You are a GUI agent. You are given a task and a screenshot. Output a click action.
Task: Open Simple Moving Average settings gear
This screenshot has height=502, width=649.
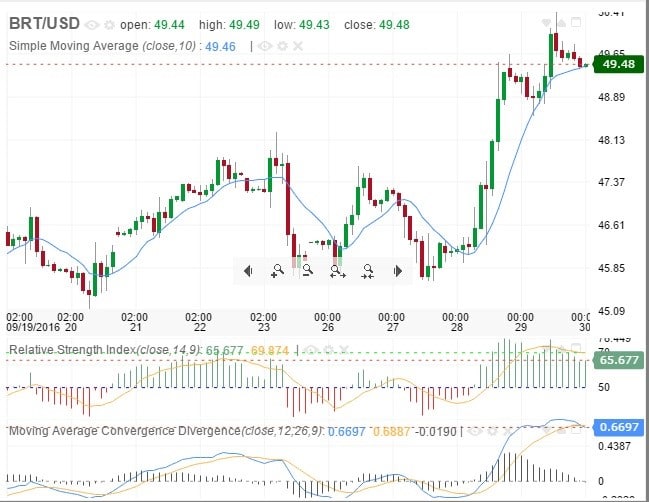(x=281, y=46)
